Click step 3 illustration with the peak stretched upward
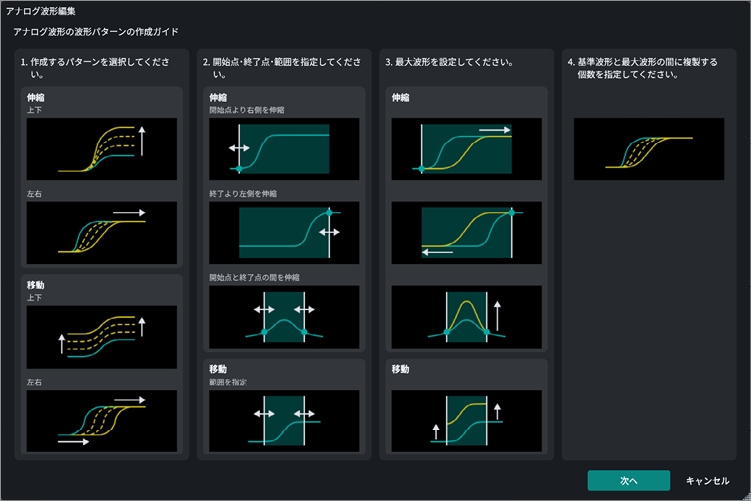 point(467,317)
